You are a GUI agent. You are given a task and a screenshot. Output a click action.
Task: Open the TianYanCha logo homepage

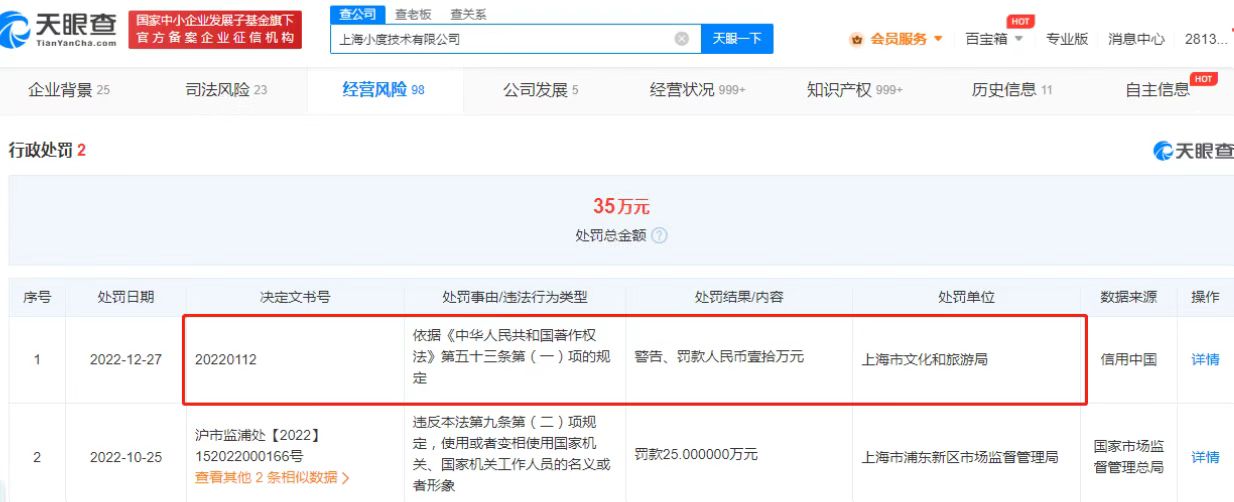[x=60, y=29]
